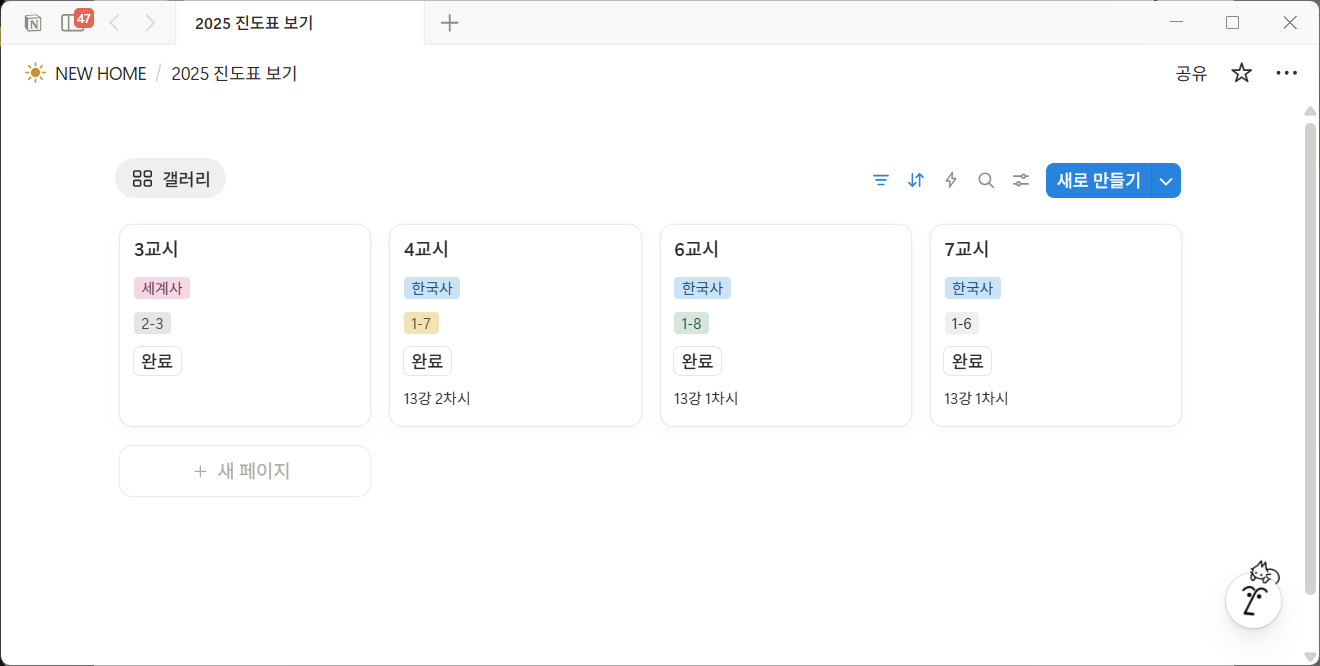Screen dimensions: 1320x666
Task: Open automations via the lightning bolt icon
Action: coord(951,180)
